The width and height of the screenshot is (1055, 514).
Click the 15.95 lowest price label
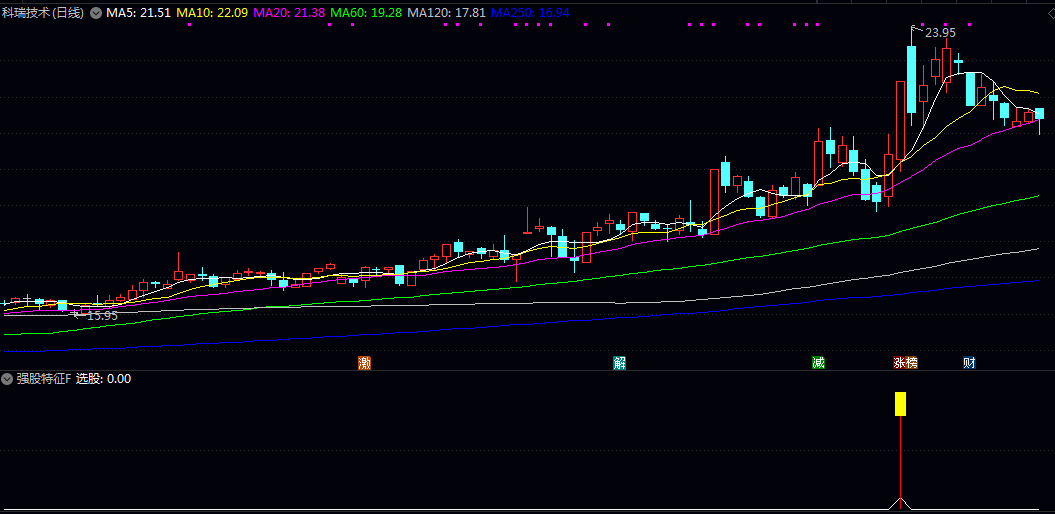pyautogui.click(x=102, y=316)
